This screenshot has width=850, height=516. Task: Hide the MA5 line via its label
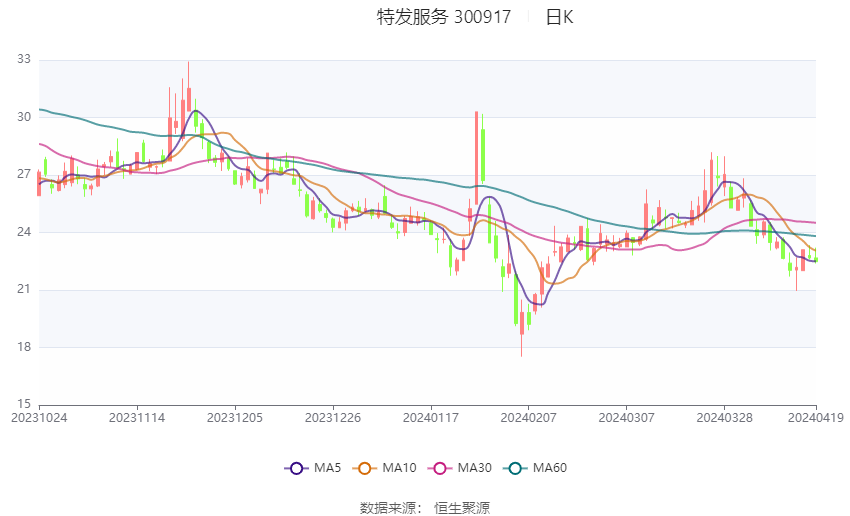[x=327, y=468]
